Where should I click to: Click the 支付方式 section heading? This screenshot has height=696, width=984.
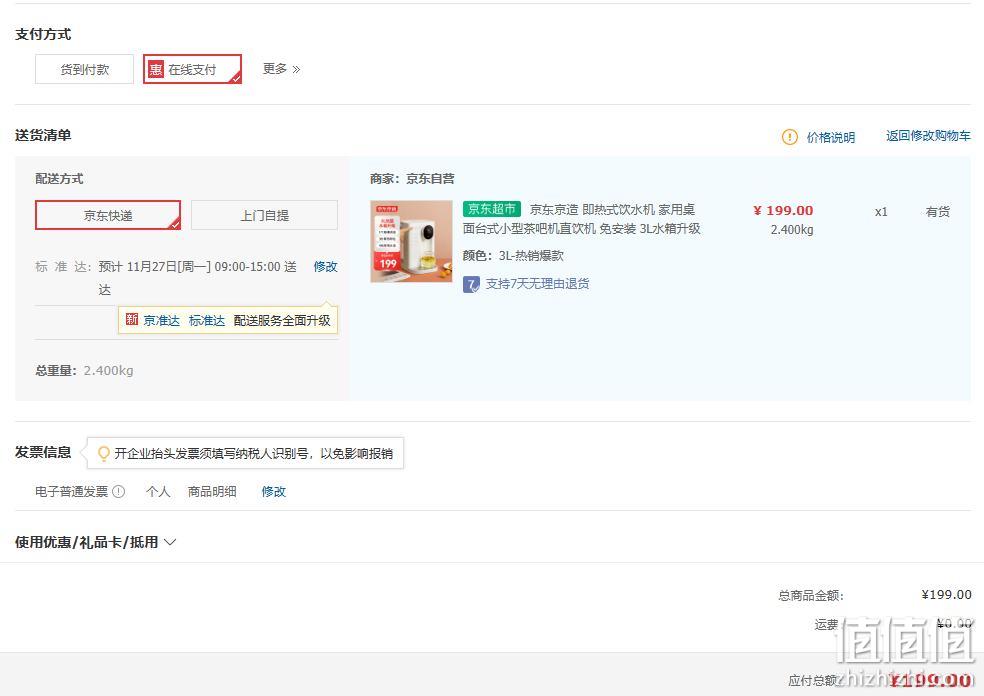(x=43, y=35)
